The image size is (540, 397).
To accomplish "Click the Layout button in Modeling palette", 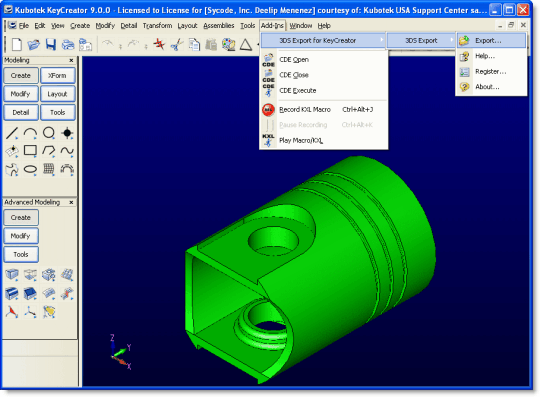I will [58, 94].
